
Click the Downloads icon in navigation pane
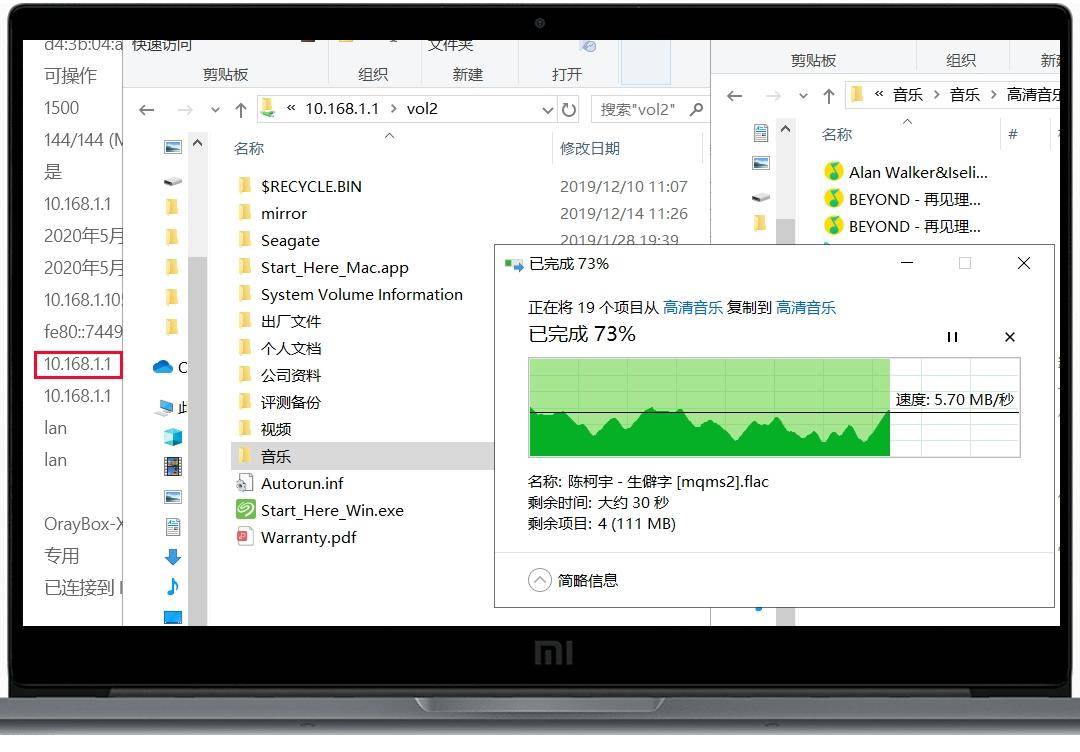pos(172,557)
